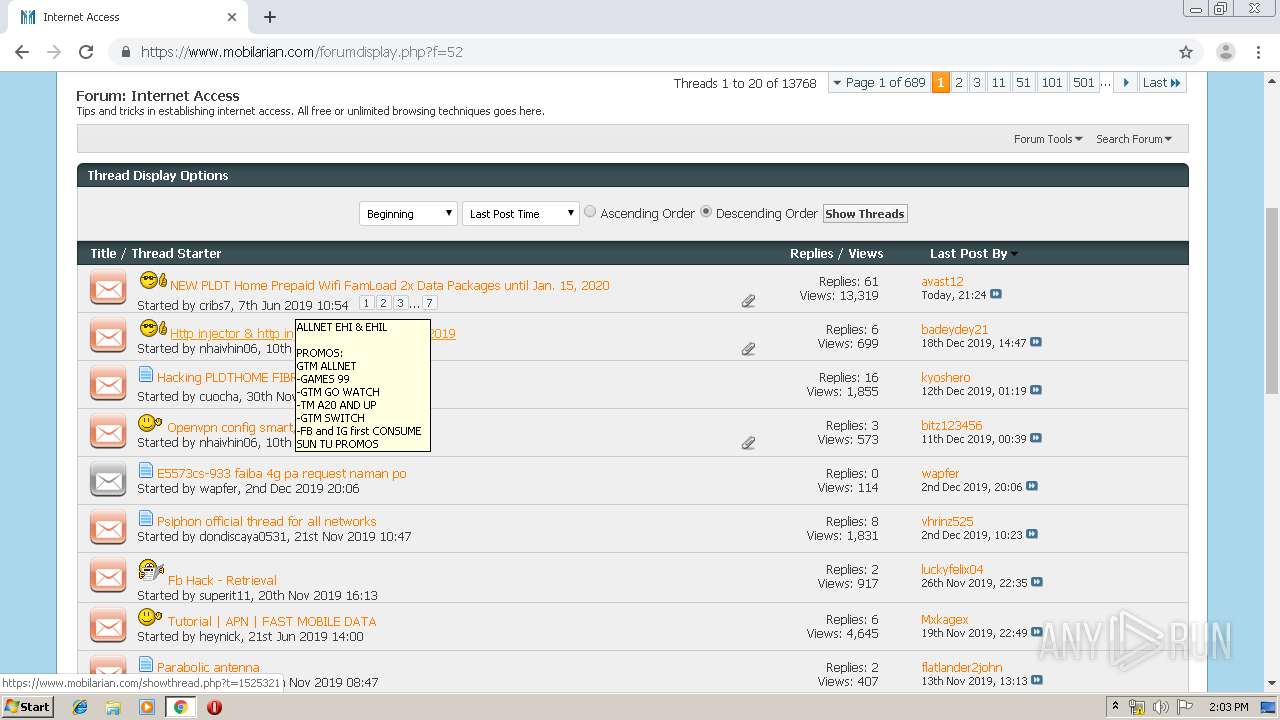The image size is (1280, 720).
Task: Sort by Views column header
Action: click(866, 254)
